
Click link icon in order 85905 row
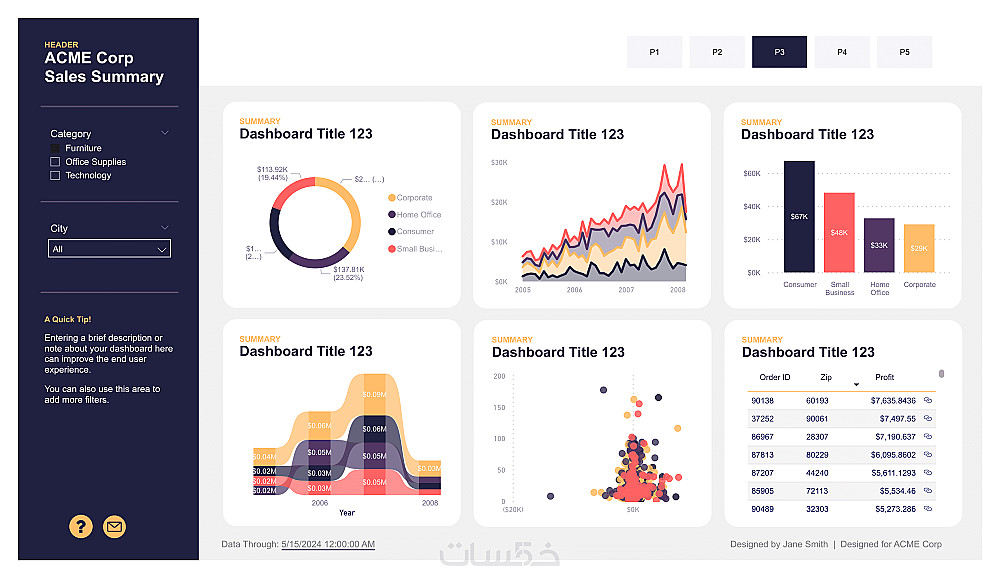[x=928, y=491]
